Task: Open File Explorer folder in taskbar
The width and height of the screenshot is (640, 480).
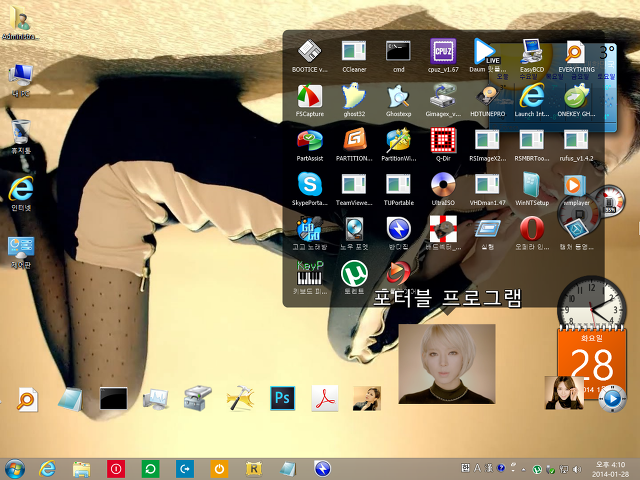Action: click(82, 469)
